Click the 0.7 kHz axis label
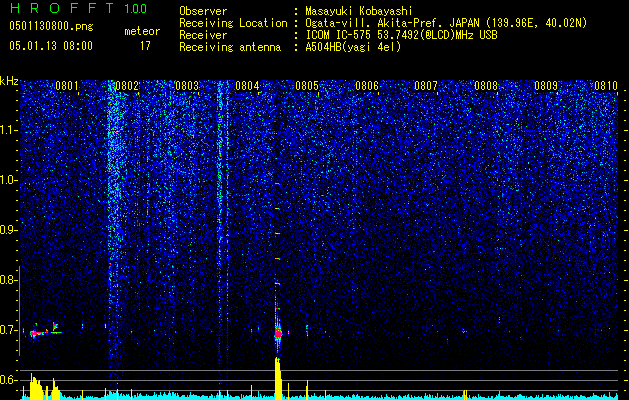629x400 pixels. click(x=8, y=330)
